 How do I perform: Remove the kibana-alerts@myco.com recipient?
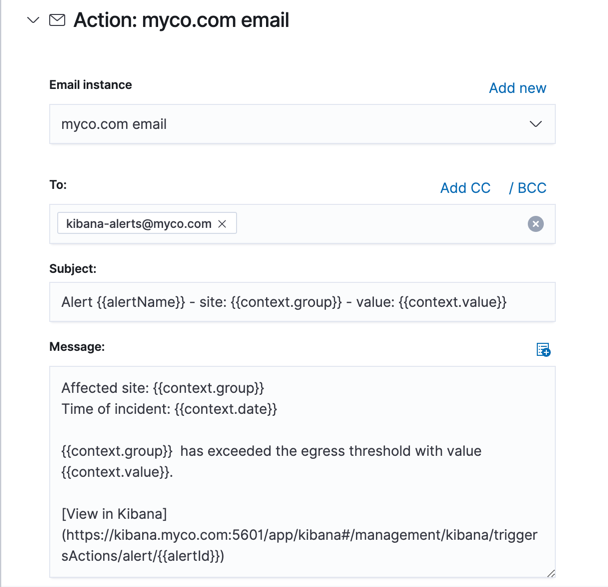[222, 224]
